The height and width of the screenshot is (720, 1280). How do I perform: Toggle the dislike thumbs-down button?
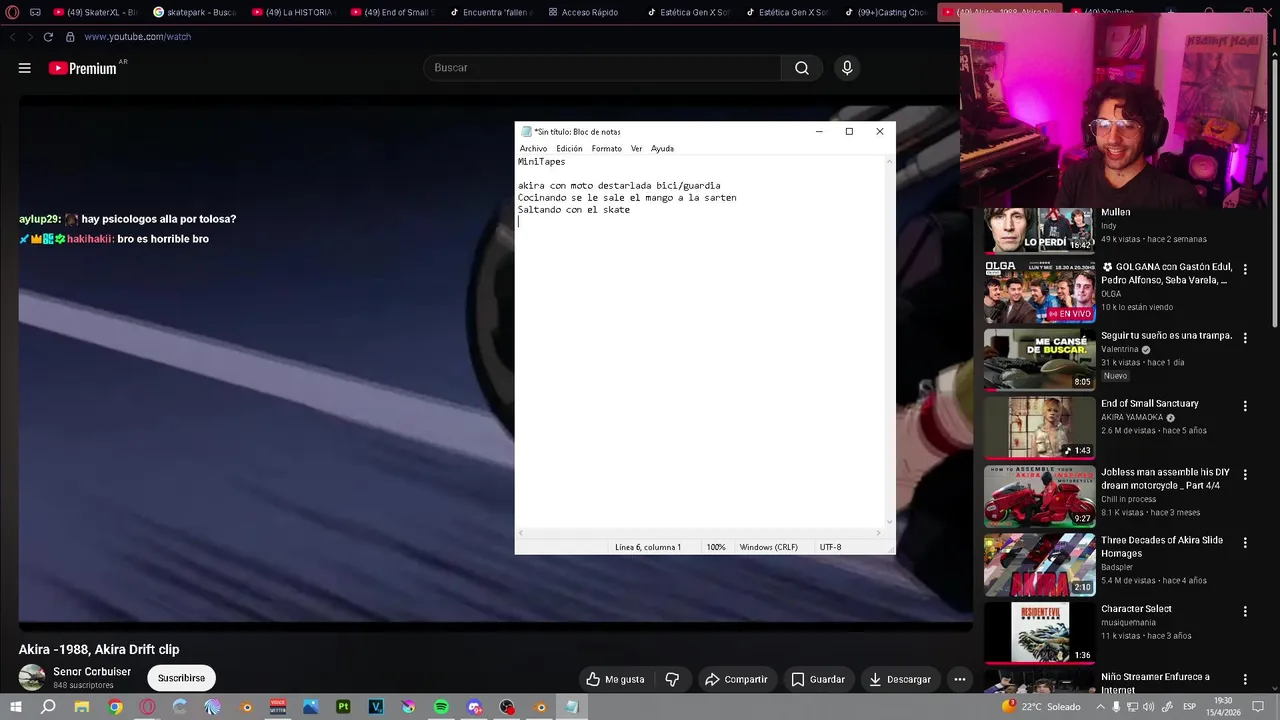pyautogui.click(x=672, y=679)
